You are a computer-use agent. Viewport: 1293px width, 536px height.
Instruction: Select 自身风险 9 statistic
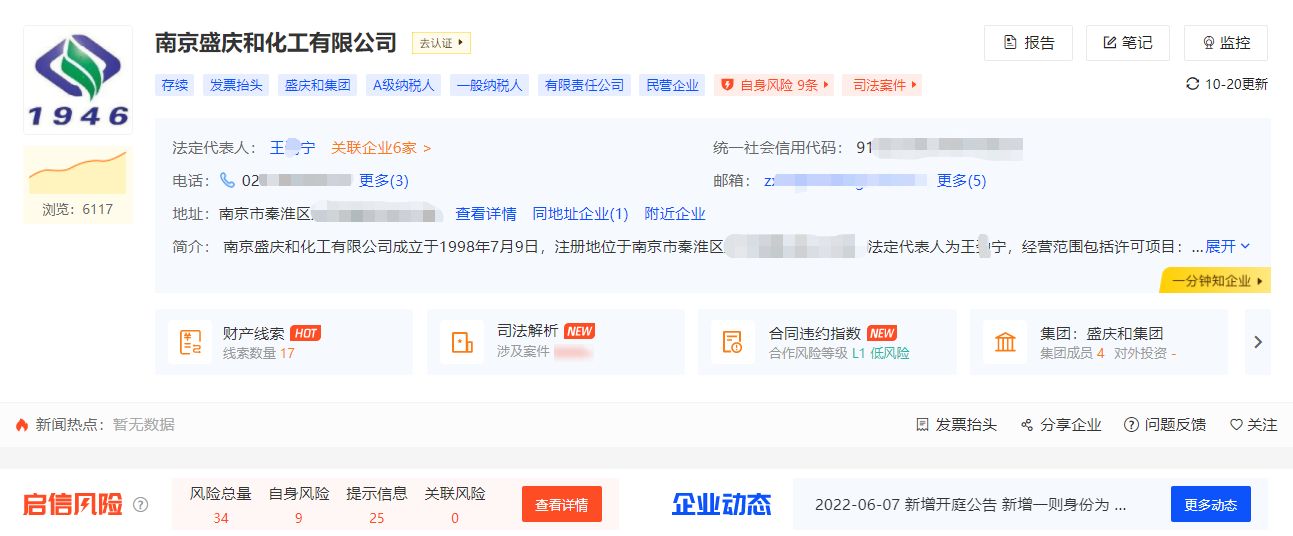point(299,505)
